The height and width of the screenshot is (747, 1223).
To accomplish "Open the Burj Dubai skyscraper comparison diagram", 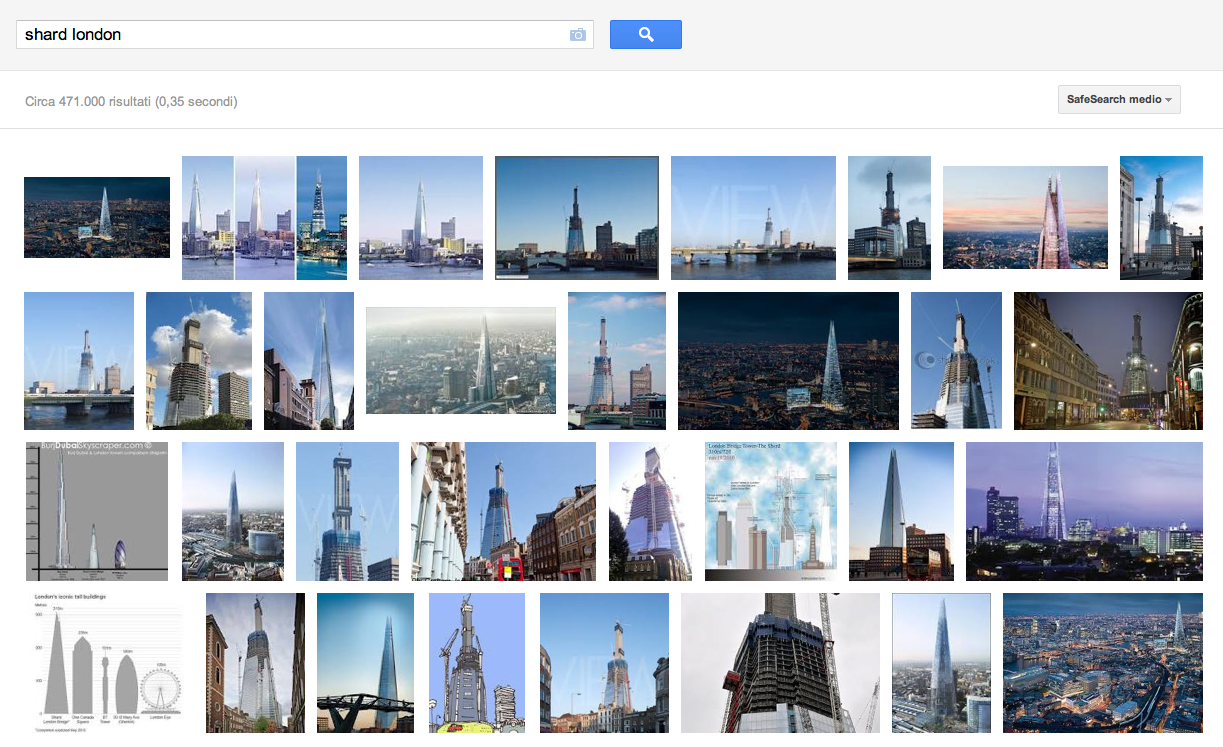I will [97, 511].
